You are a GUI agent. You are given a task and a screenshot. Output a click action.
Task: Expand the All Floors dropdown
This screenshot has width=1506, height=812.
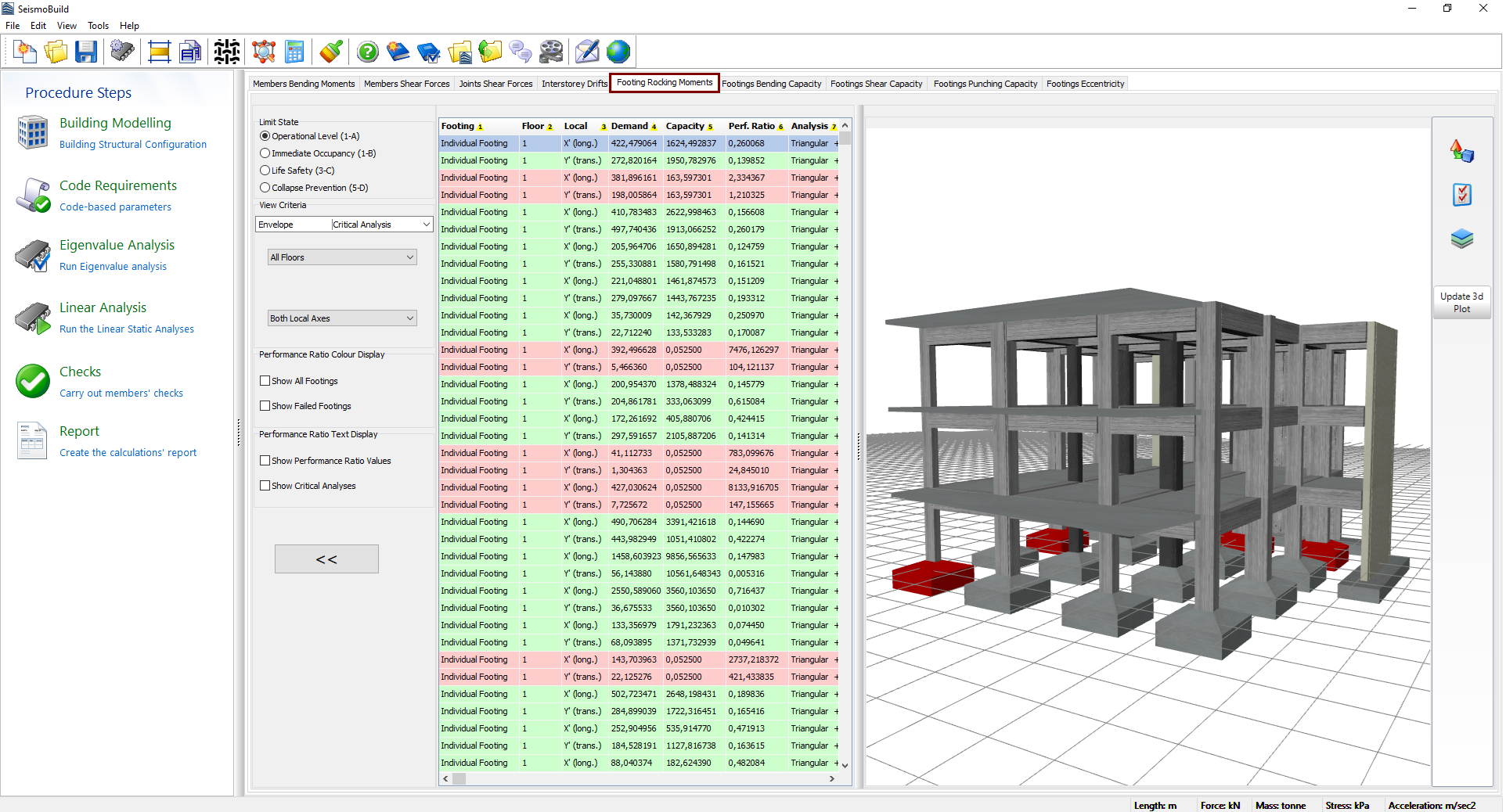click(342, 257)
